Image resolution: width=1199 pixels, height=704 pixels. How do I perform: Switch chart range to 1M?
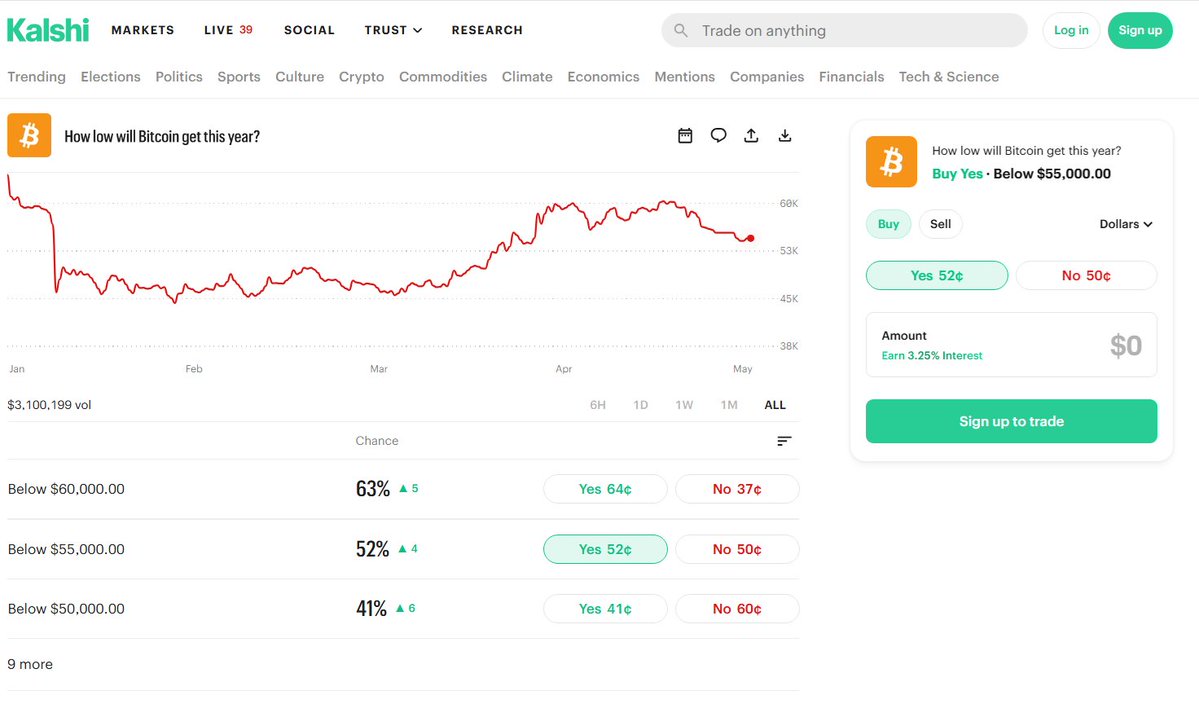[729, 405]
